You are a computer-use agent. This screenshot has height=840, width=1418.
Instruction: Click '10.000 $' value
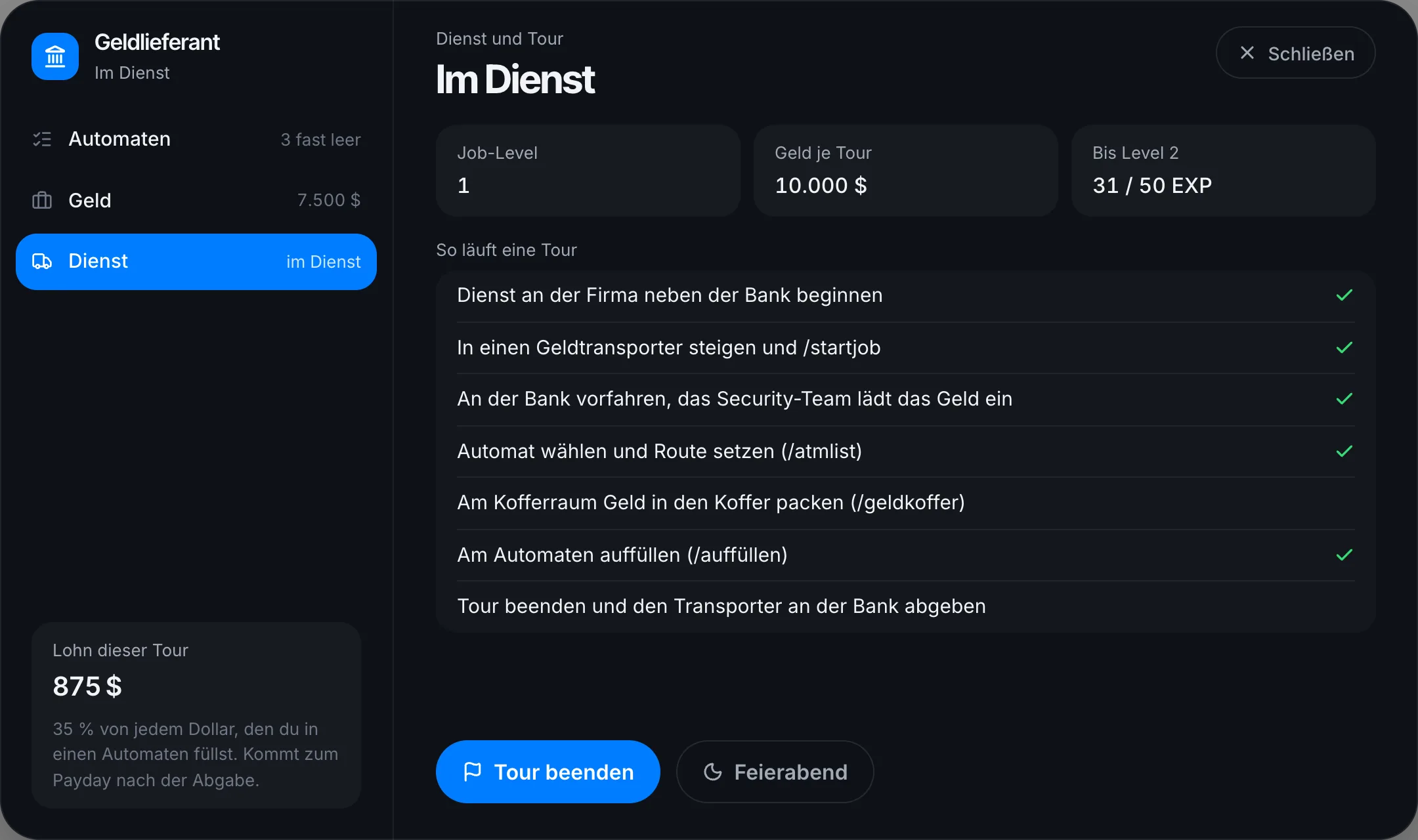(821, 186)
